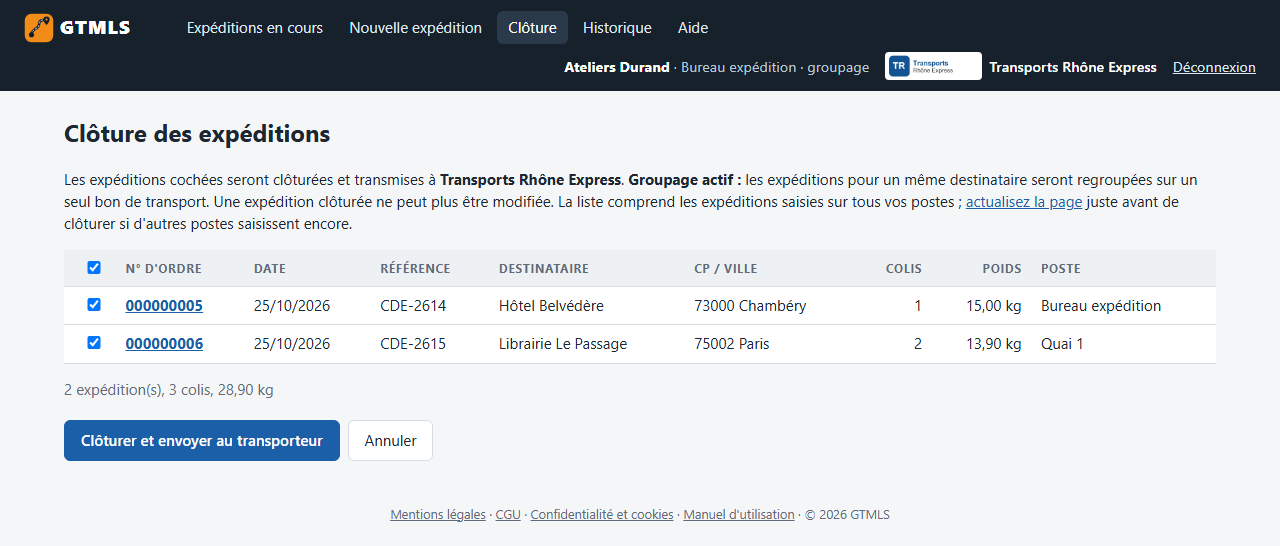Viewport: 1280px width, 546px height.
Task: Click the Ateliers Durand account name
Action: [x=617, y=67]
